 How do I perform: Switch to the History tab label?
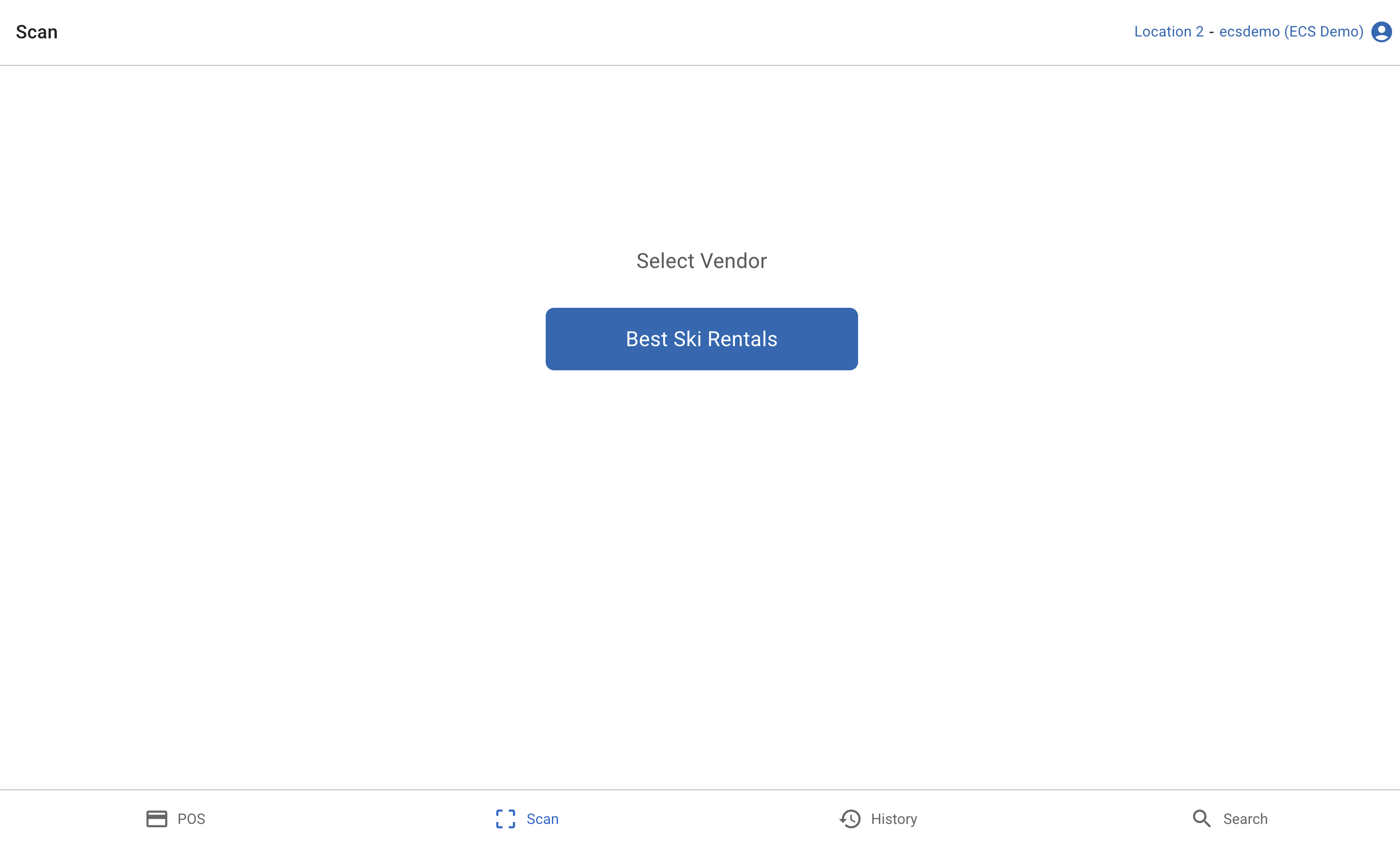pyautogui.click(x=894, y=819)
